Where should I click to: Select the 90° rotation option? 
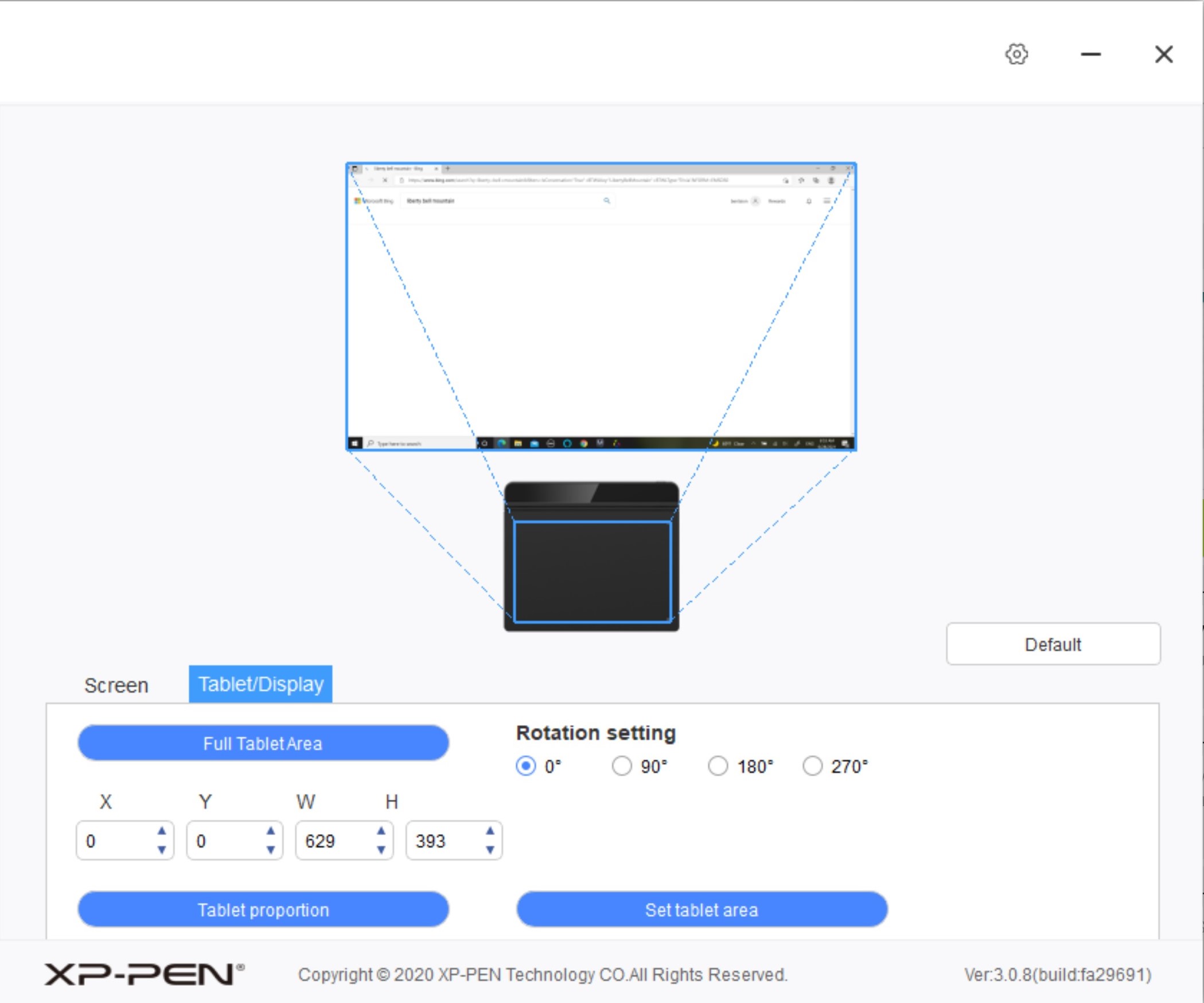pos(622,766)
